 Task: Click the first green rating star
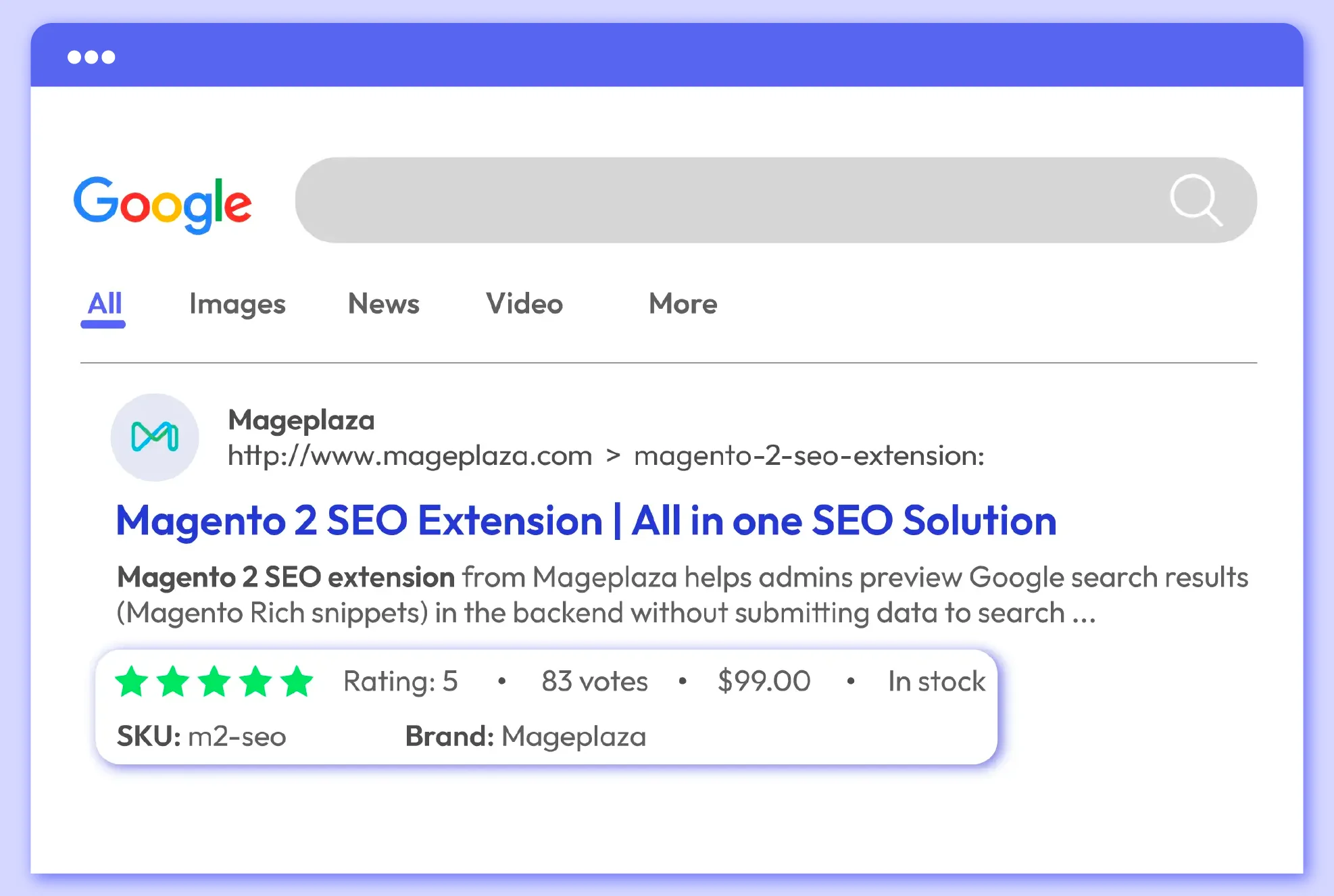(x=132, y=681)
